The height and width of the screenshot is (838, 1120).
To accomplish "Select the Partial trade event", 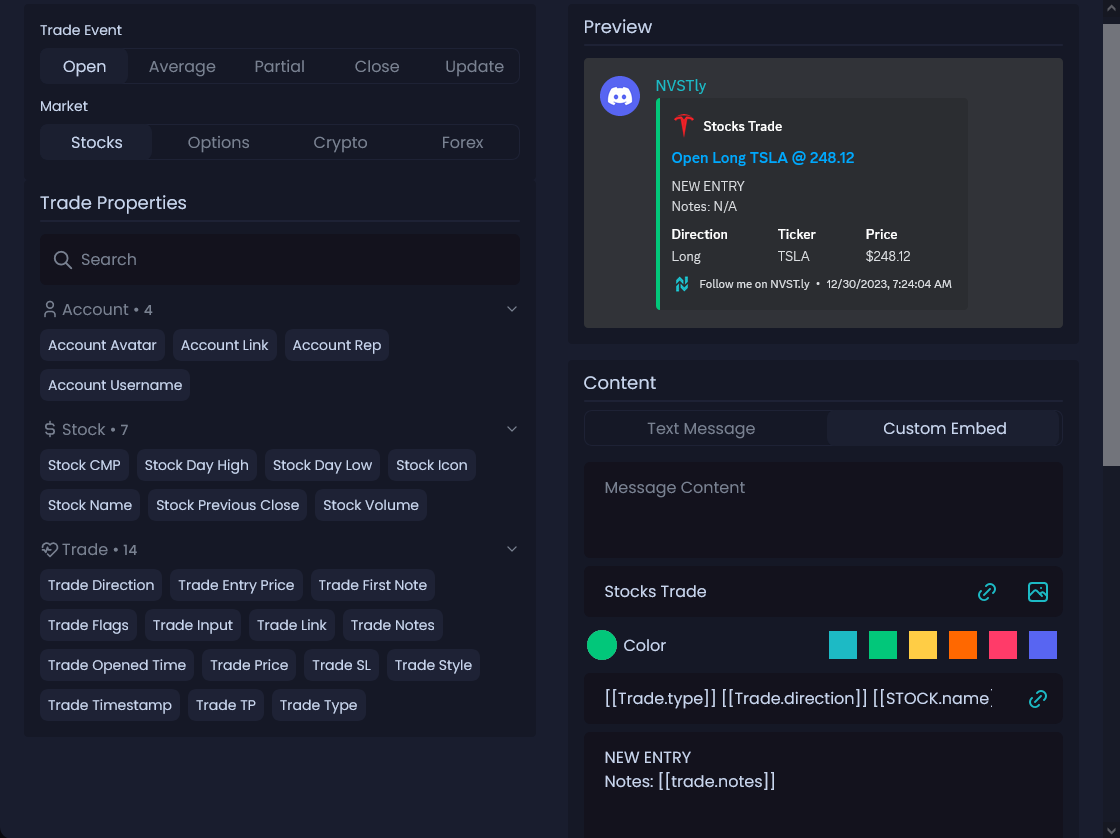I will coord(279,66).
